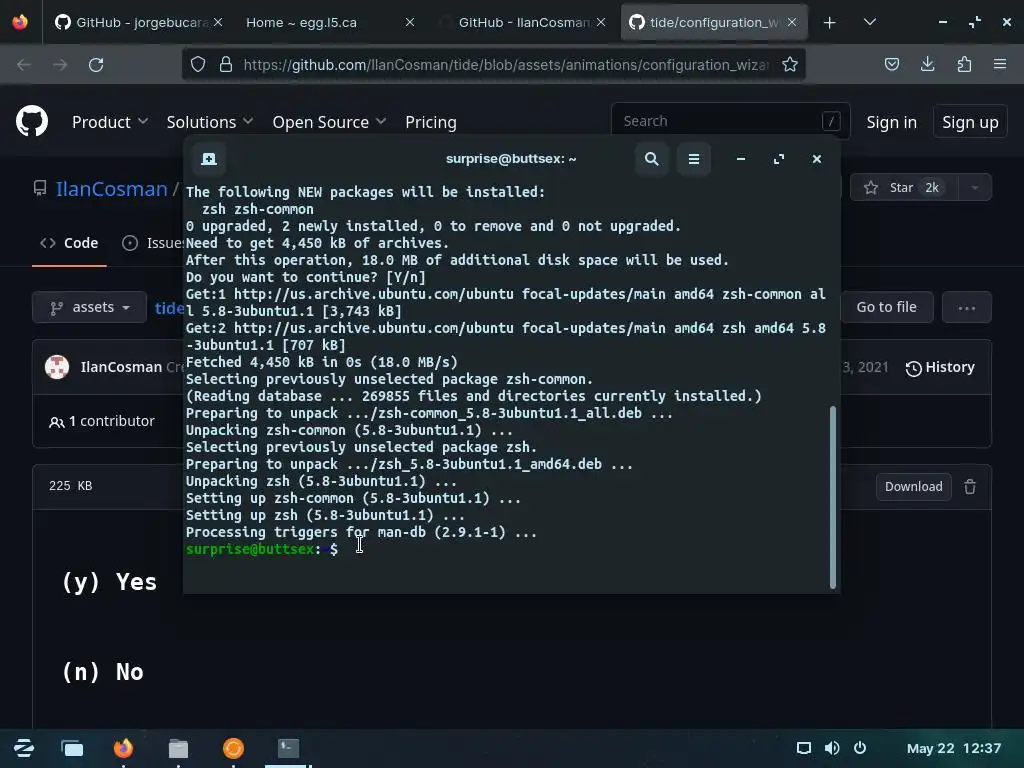Open the power menu in tray

point(860,748)
